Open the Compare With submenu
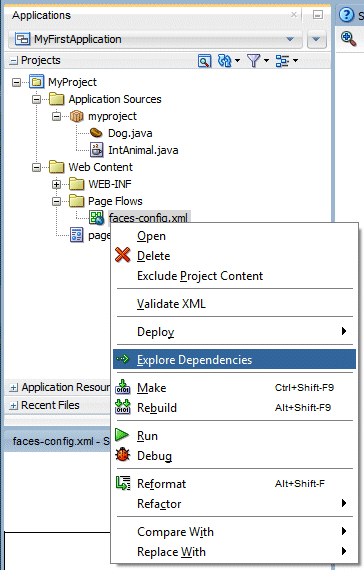Image resolution: width=364 pixels, height=570 pixels. point(234,532)
